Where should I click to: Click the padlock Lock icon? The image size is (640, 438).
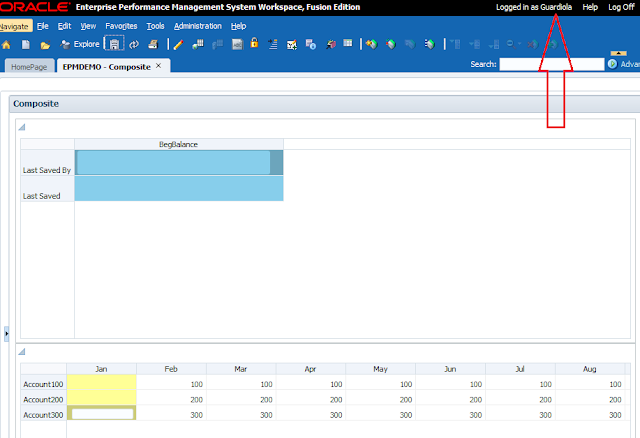(254, 43)
